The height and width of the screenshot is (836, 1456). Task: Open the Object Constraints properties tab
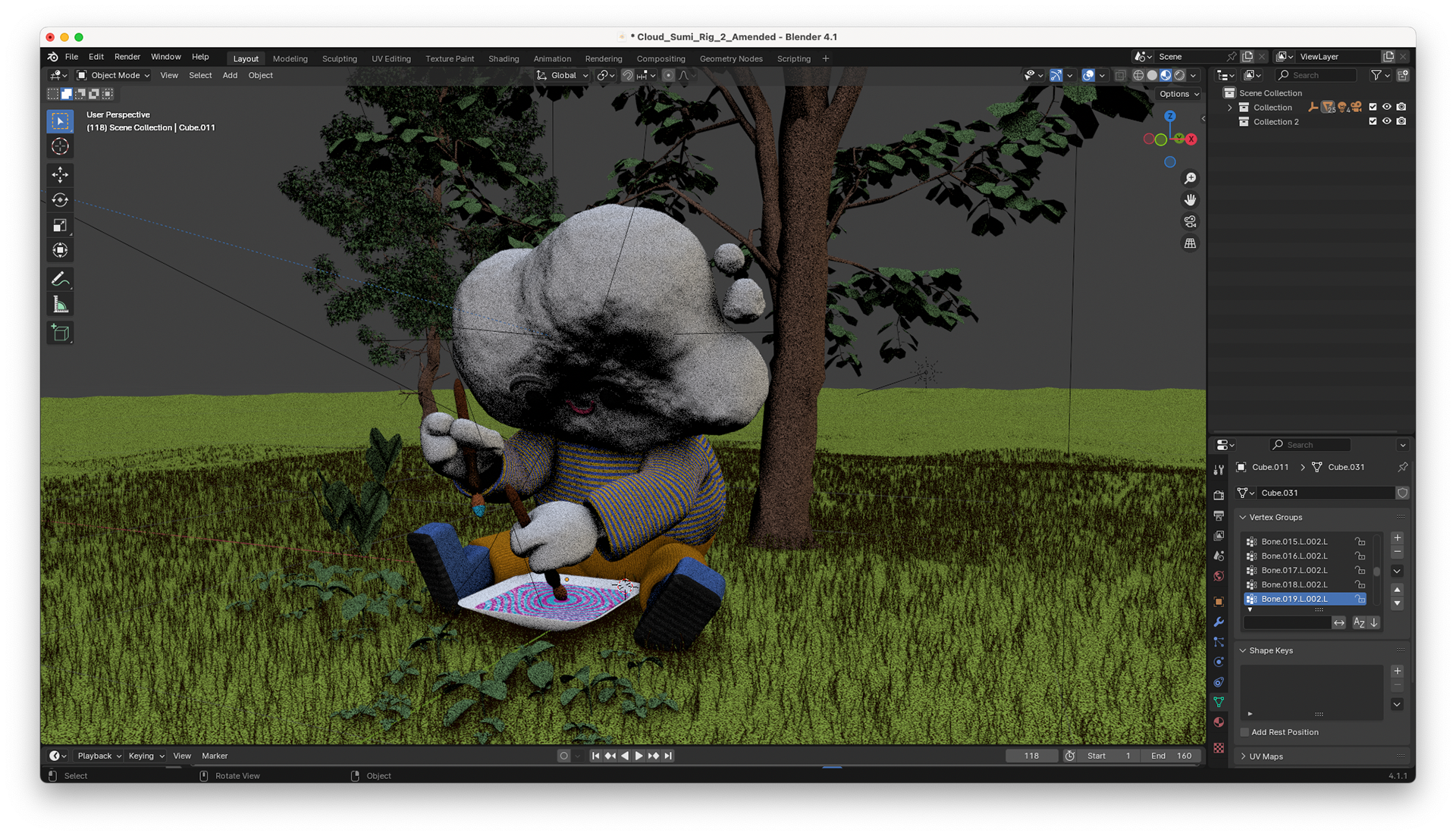pyautogui.click(x=1219, y=682)
